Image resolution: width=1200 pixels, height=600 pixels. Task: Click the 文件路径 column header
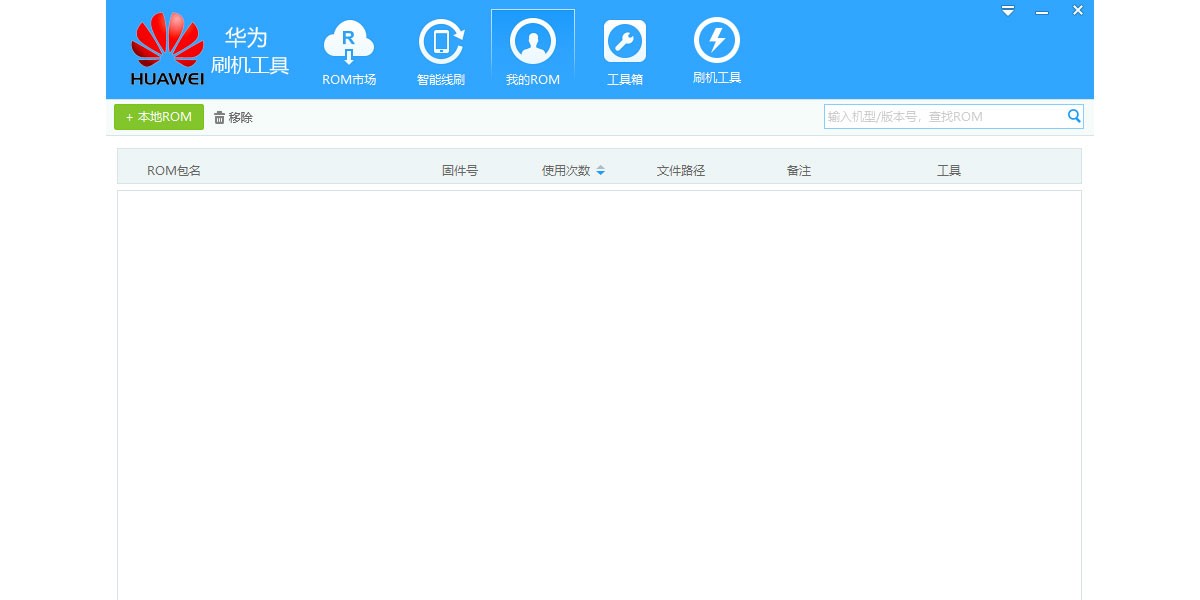(681, 171)
